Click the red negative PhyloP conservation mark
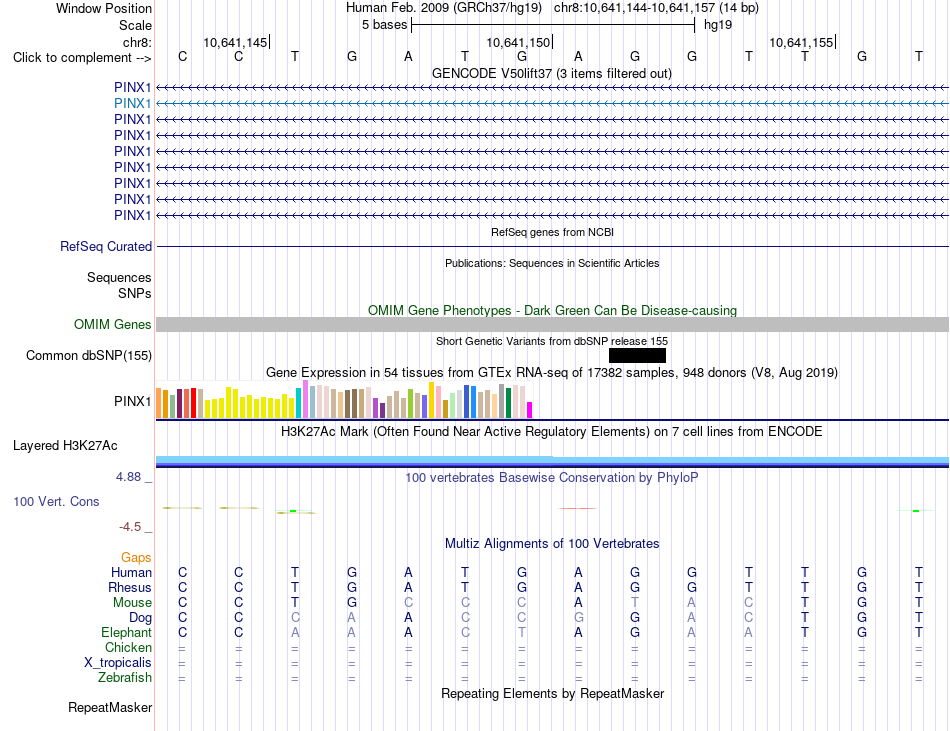The height and width of the screenshot is (731, 950). (578, 508)
